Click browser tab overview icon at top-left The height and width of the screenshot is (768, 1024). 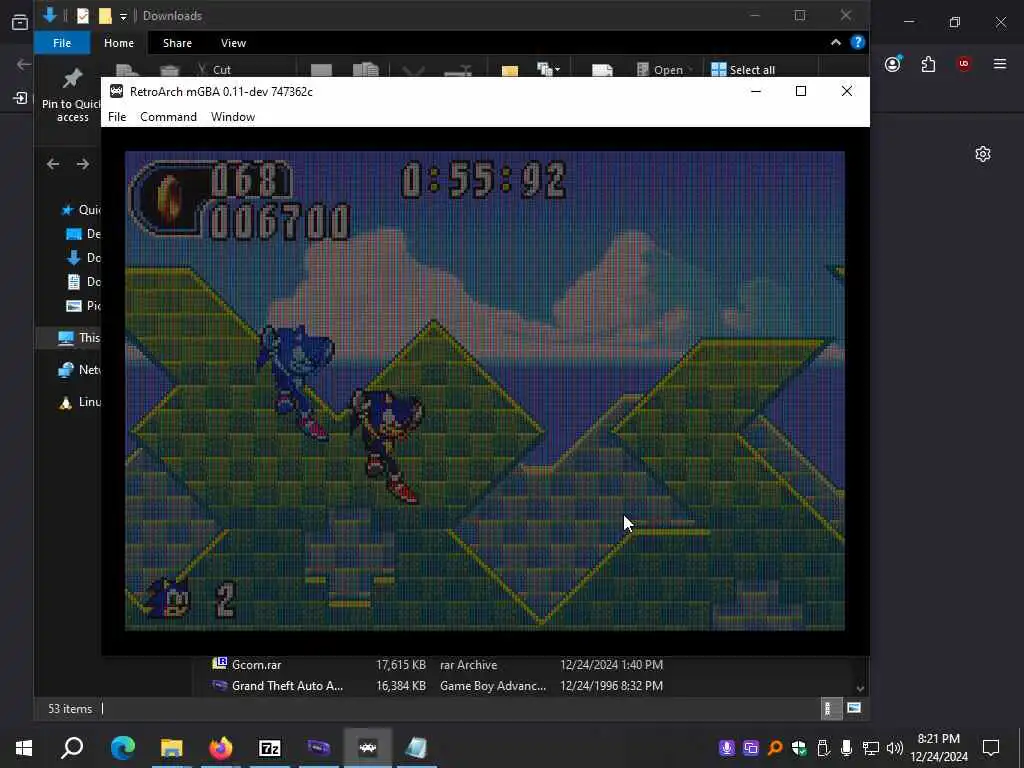20,22
